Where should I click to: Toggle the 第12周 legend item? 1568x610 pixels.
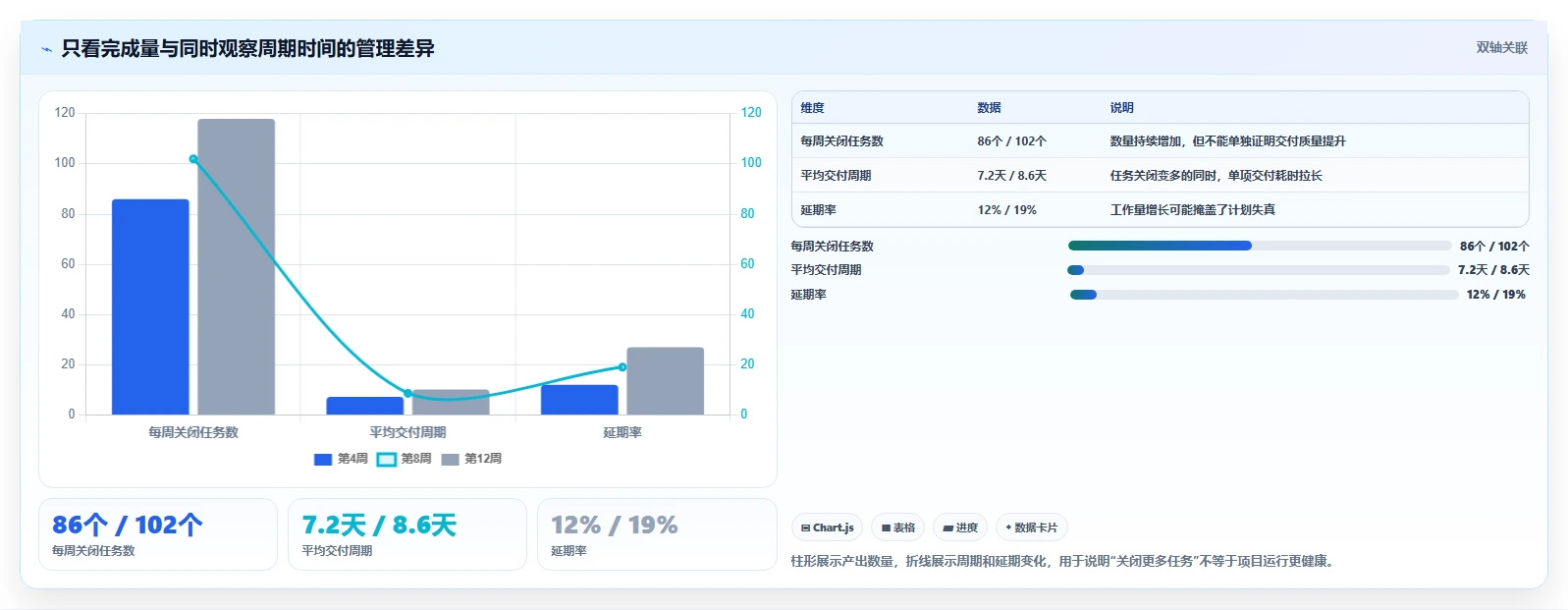[471, 459]
